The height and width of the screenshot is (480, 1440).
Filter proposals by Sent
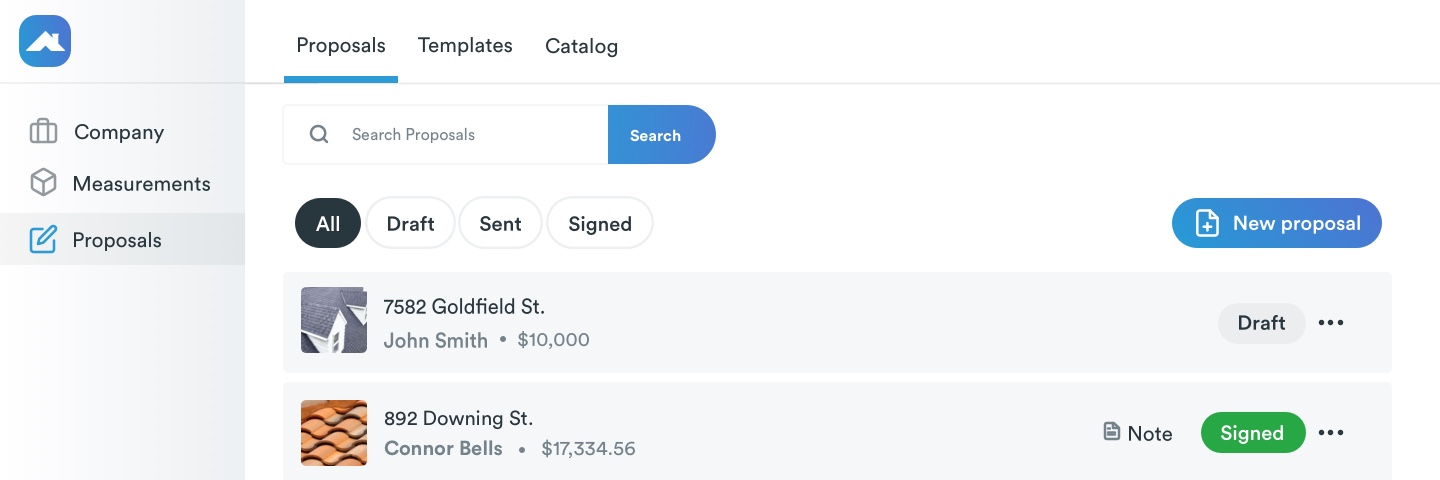coord(500,224)
